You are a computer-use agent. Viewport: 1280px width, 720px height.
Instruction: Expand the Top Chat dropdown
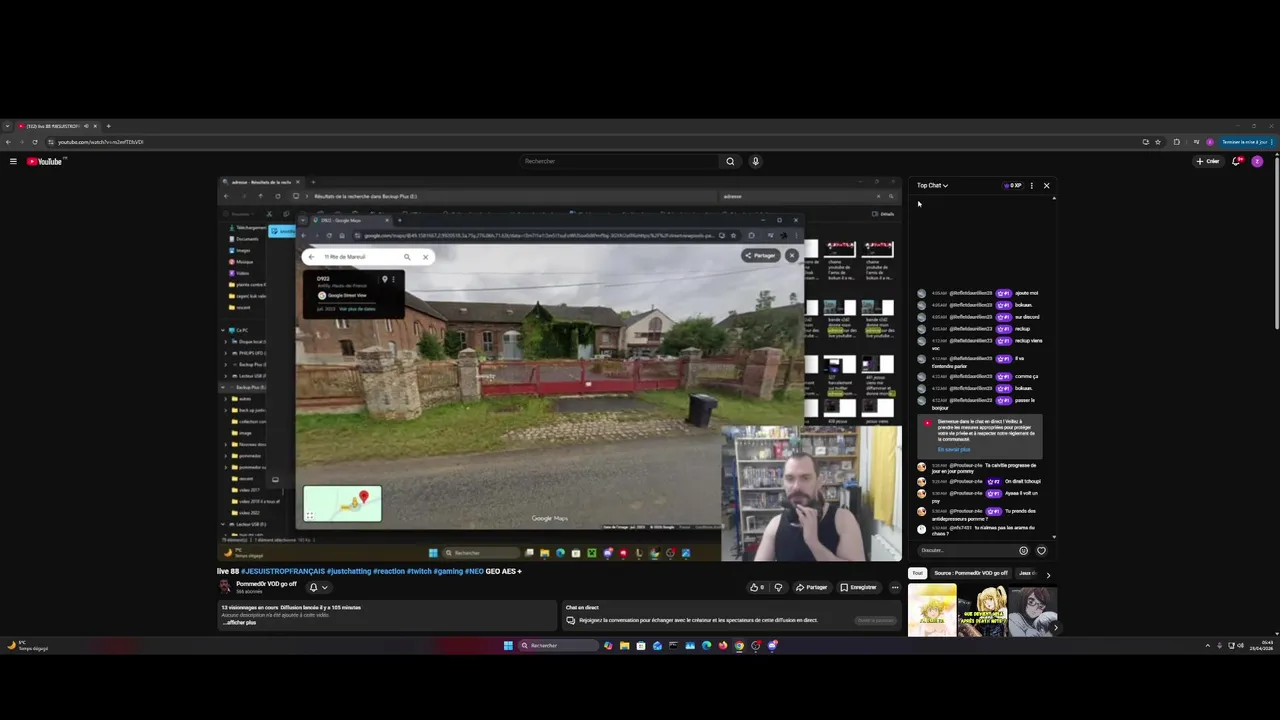932,185
